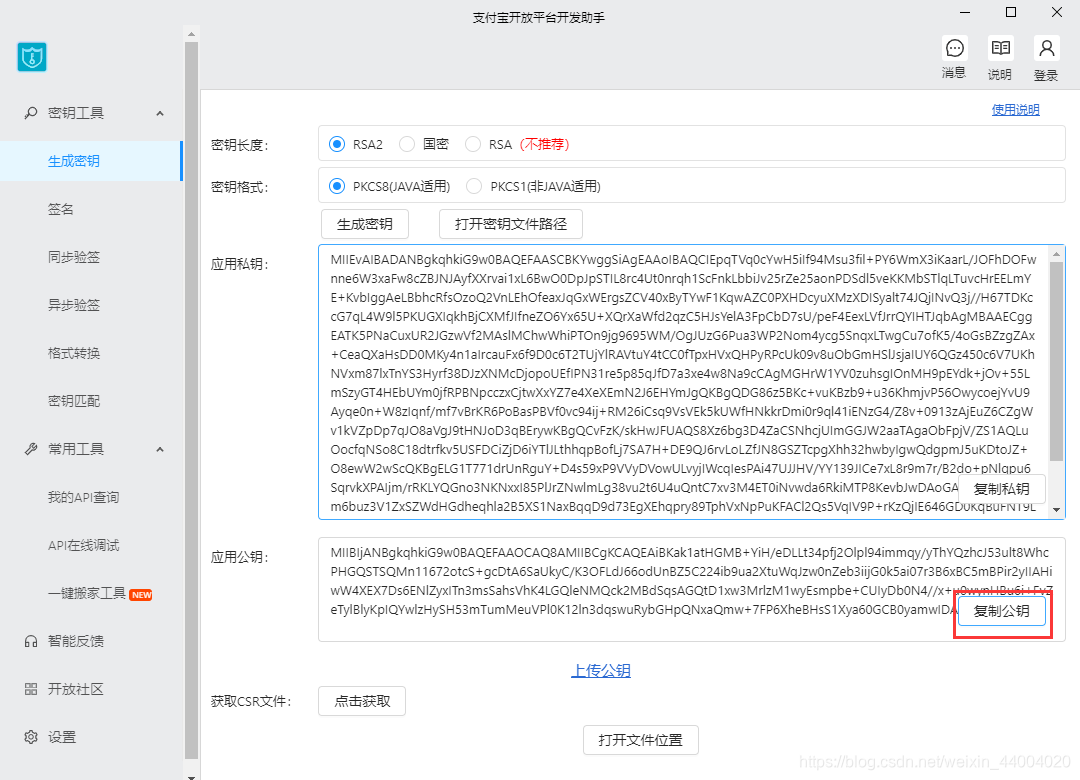This screenshot has width=1080, height=780.
Task: Open 设置 in the sidebar
Action: [91, 737]
